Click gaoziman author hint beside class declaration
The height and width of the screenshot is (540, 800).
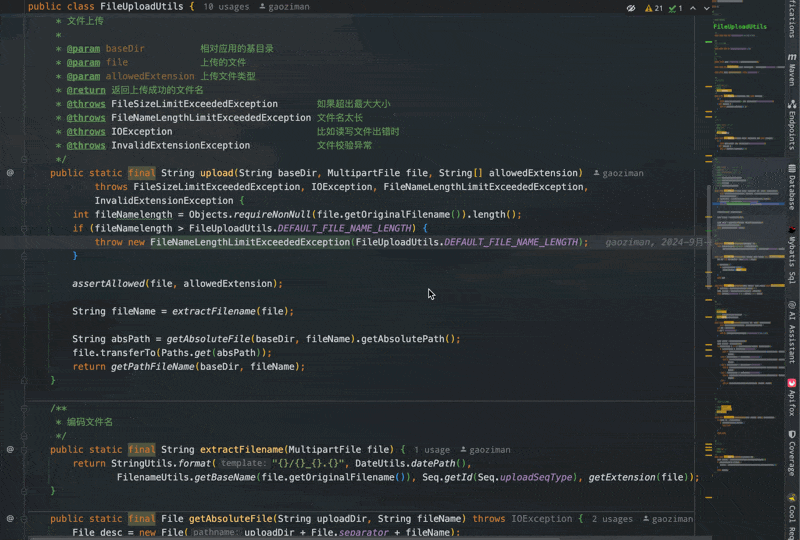click(284, 7)
